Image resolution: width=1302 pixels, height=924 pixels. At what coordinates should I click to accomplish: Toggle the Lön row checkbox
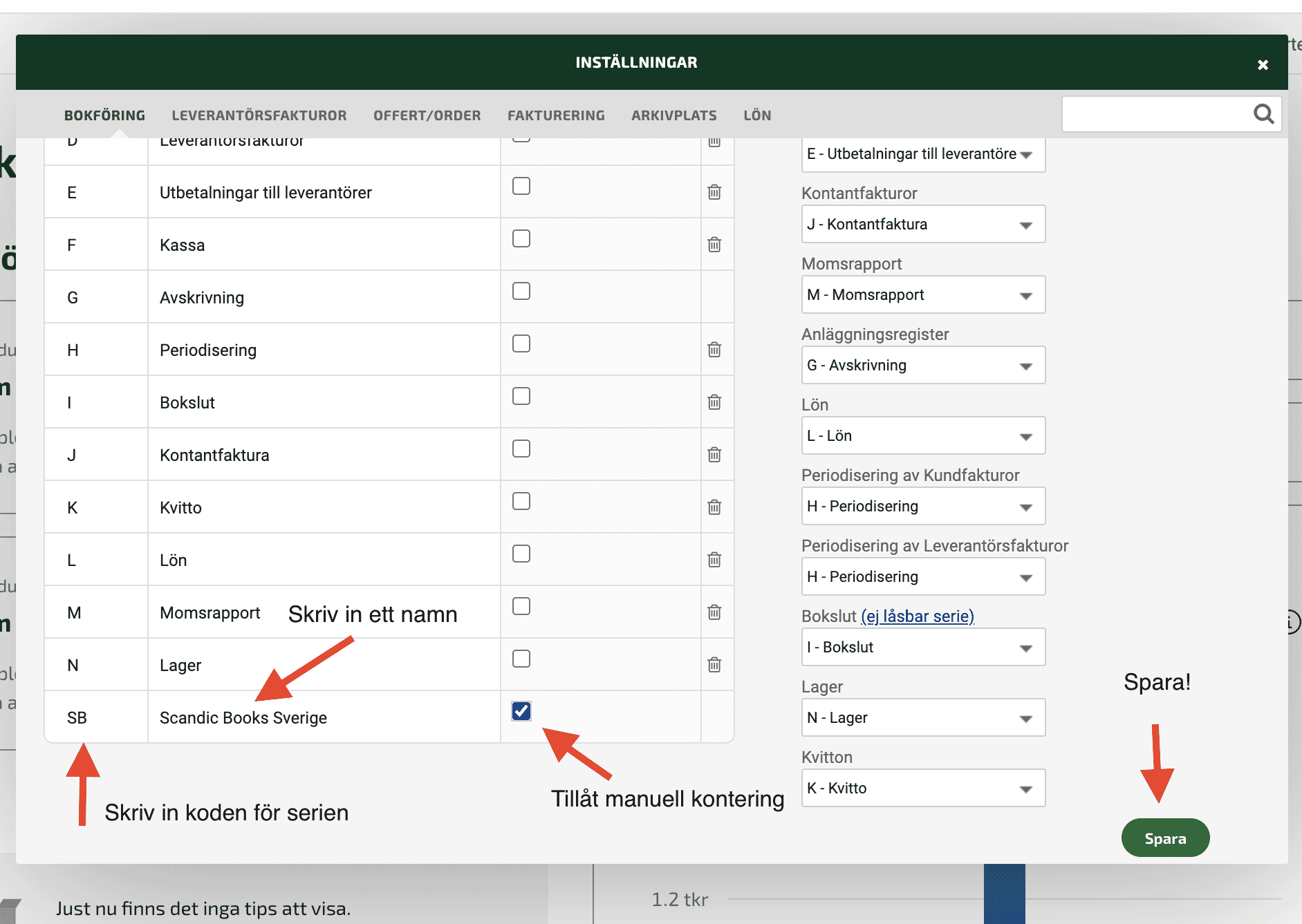click(x=521, y=554)
